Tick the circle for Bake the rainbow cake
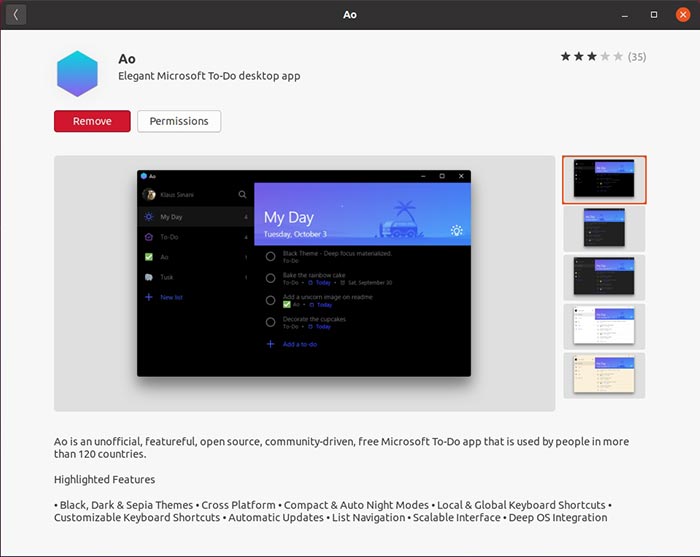The height and width of the screenshot is (557, 700). point(270,278)
